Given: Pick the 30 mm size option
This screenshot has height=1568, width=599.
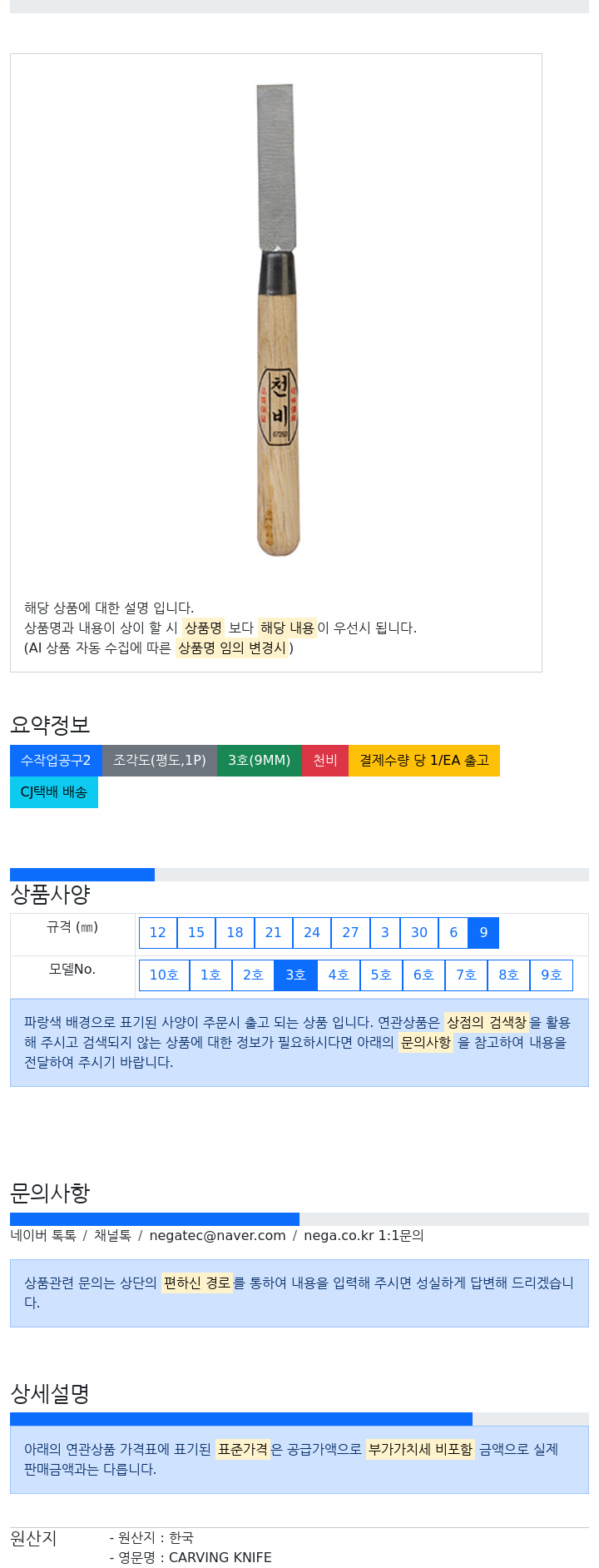Looking at the screenshot, I should click(x=419, y=933).
